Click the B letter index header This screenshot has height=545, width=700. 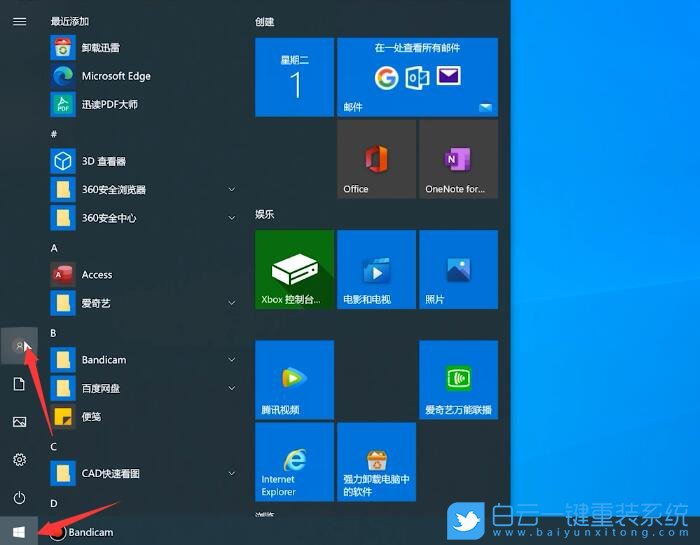pyautogui.click(x=53, y=333)
